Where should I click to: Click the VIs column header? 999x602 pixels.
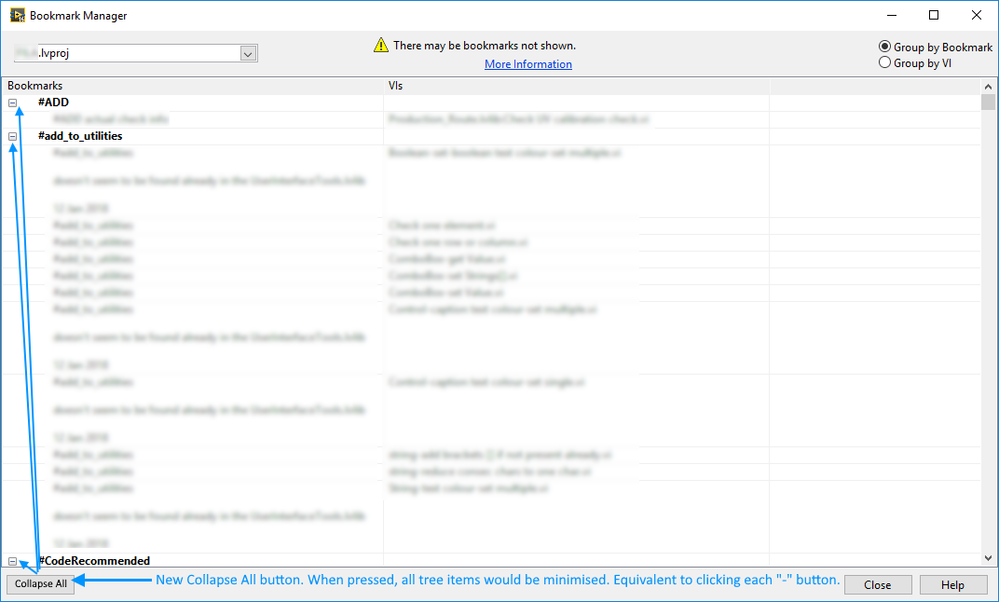(396, 86)
